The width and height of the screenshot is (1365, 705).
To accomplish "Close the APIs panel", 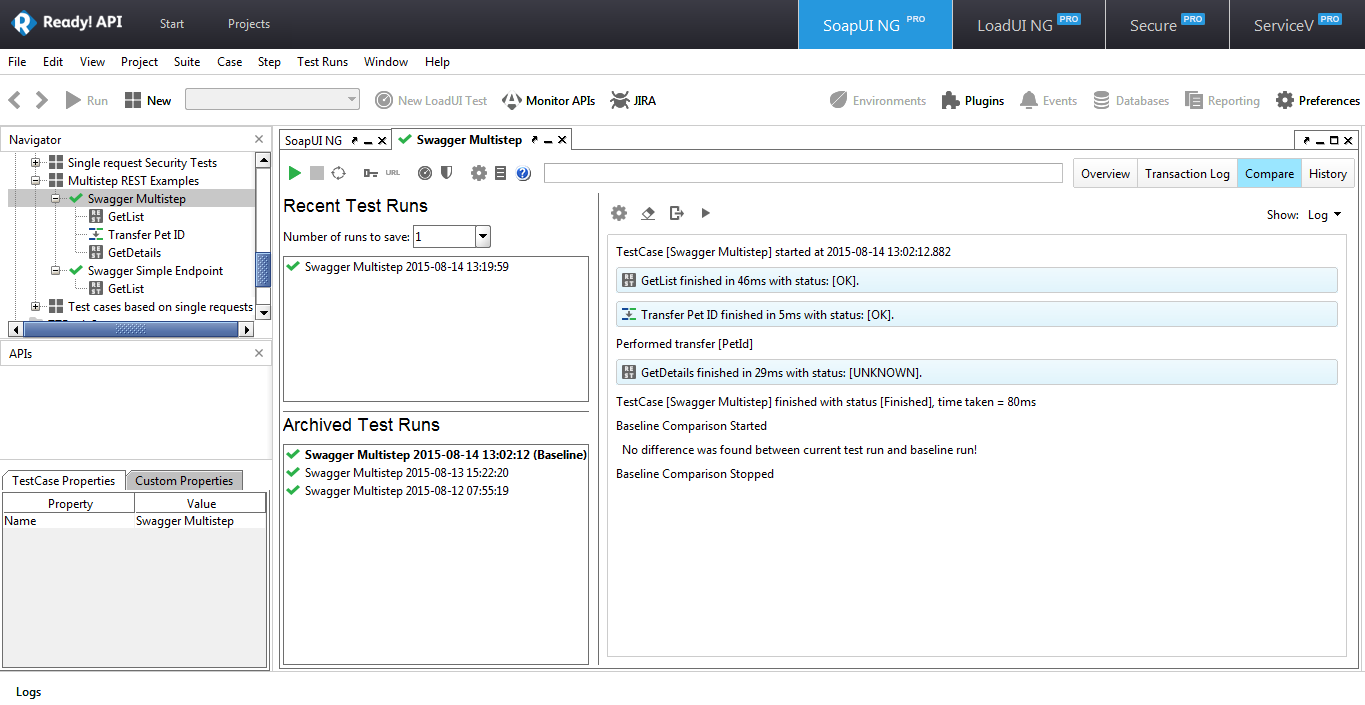I will point(259,354).
